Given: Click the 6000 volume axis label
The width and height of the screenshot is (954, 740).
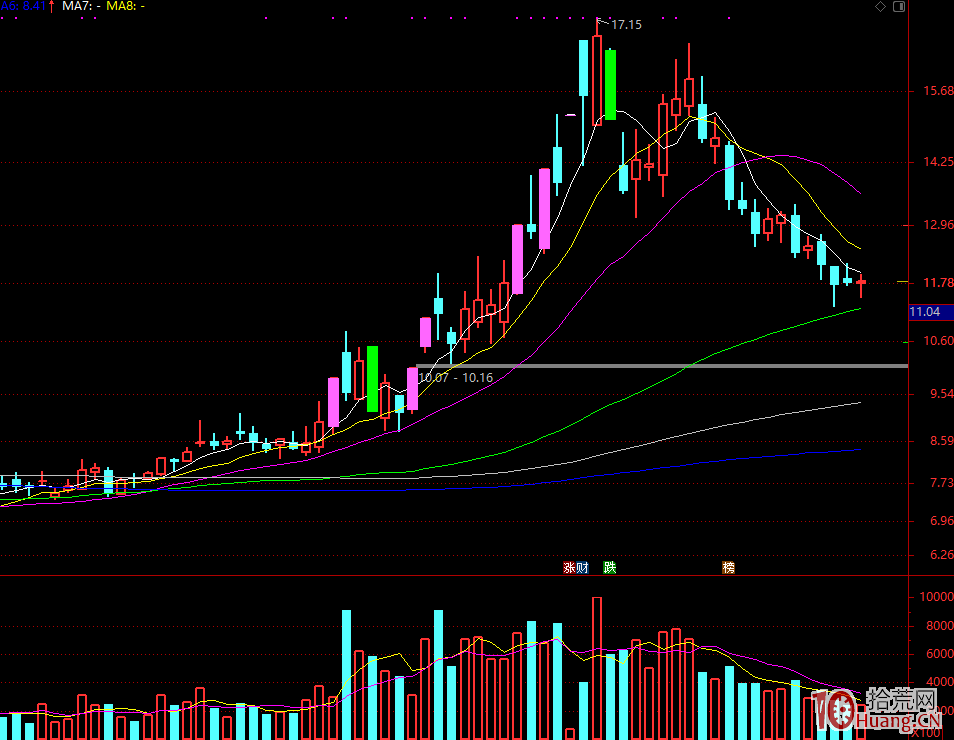Looking at the screenshot, I should (939, 654).
